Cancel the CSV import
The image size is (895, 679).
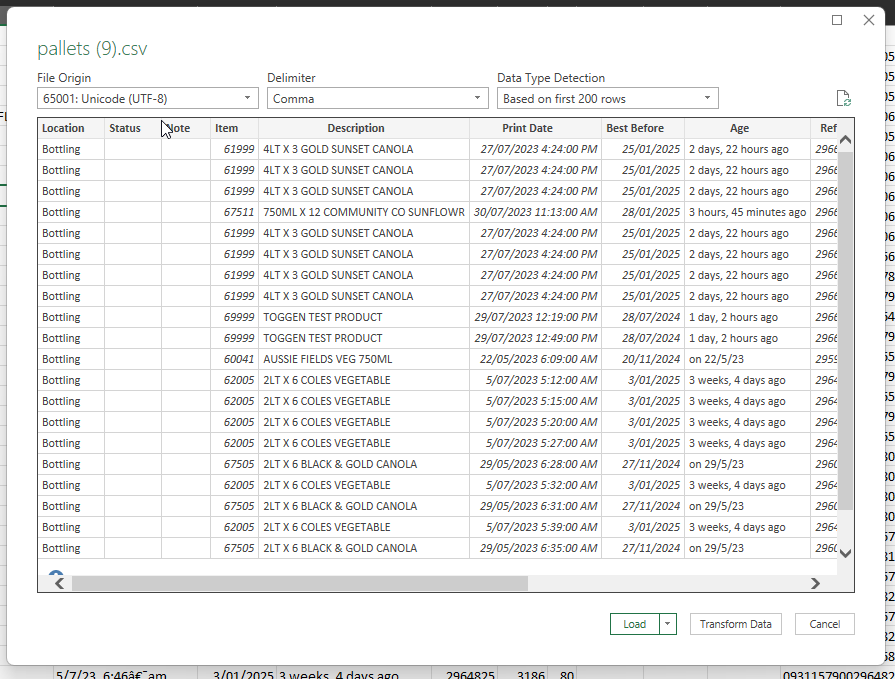tap(825, 624)
